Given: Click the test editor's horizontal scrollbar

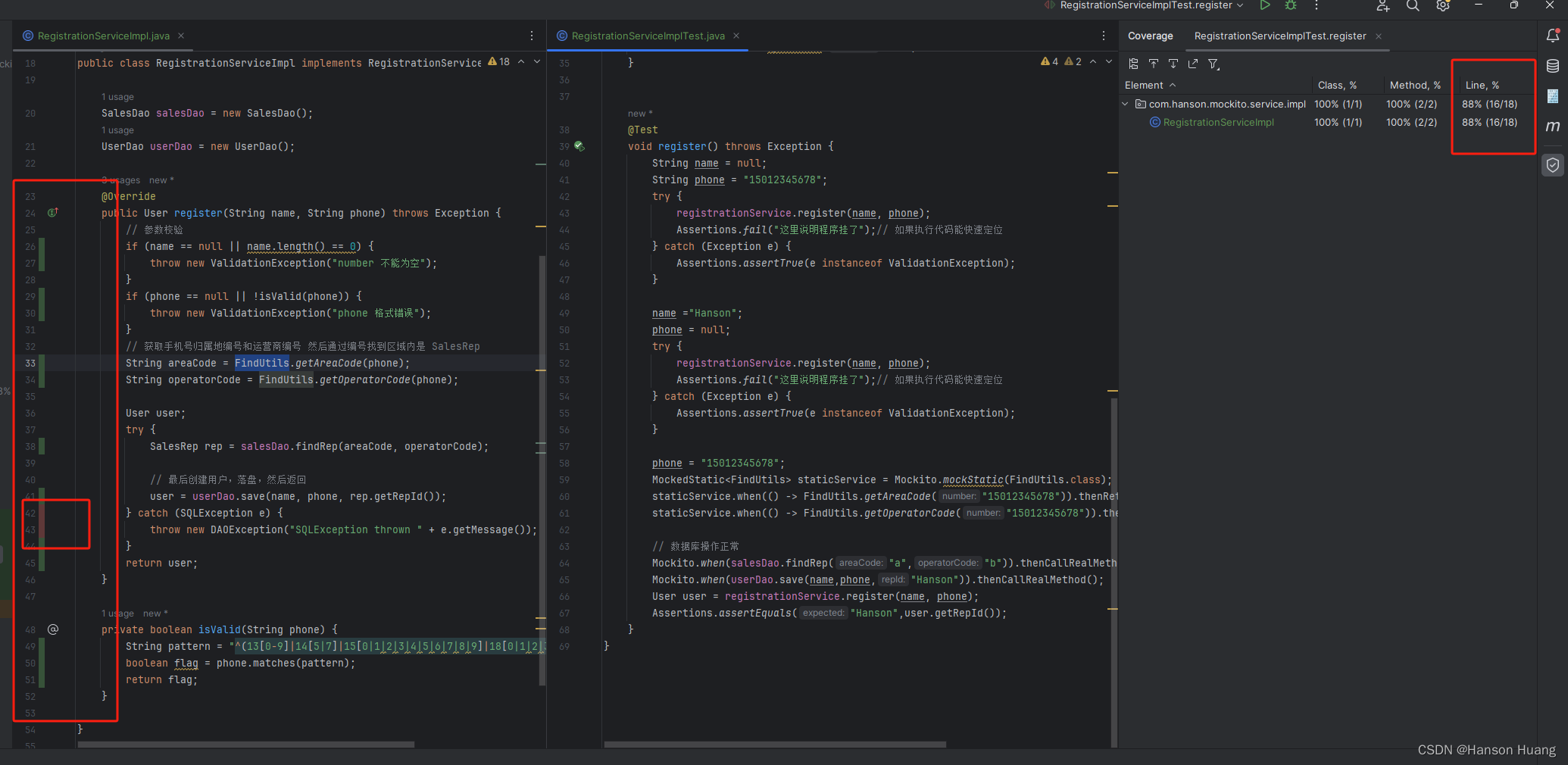Looking at the screenshot, I should pos(775,745).
